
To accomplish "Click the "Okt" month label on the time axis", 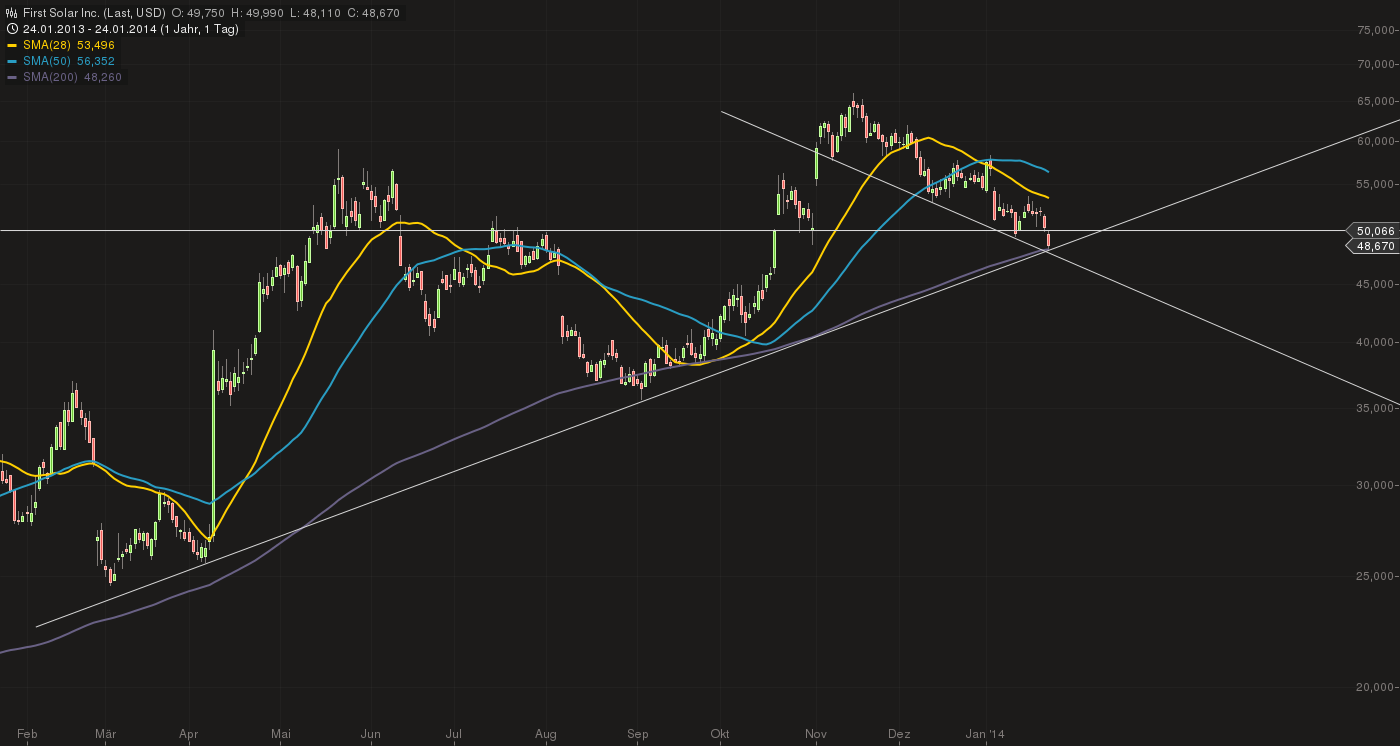I will click(720, 734).
